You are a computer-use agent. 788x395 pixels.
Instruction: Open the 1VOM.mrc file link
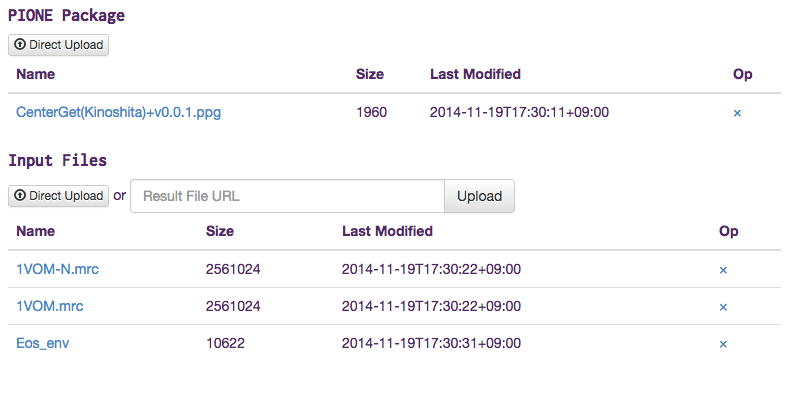(x=50, y=306)
